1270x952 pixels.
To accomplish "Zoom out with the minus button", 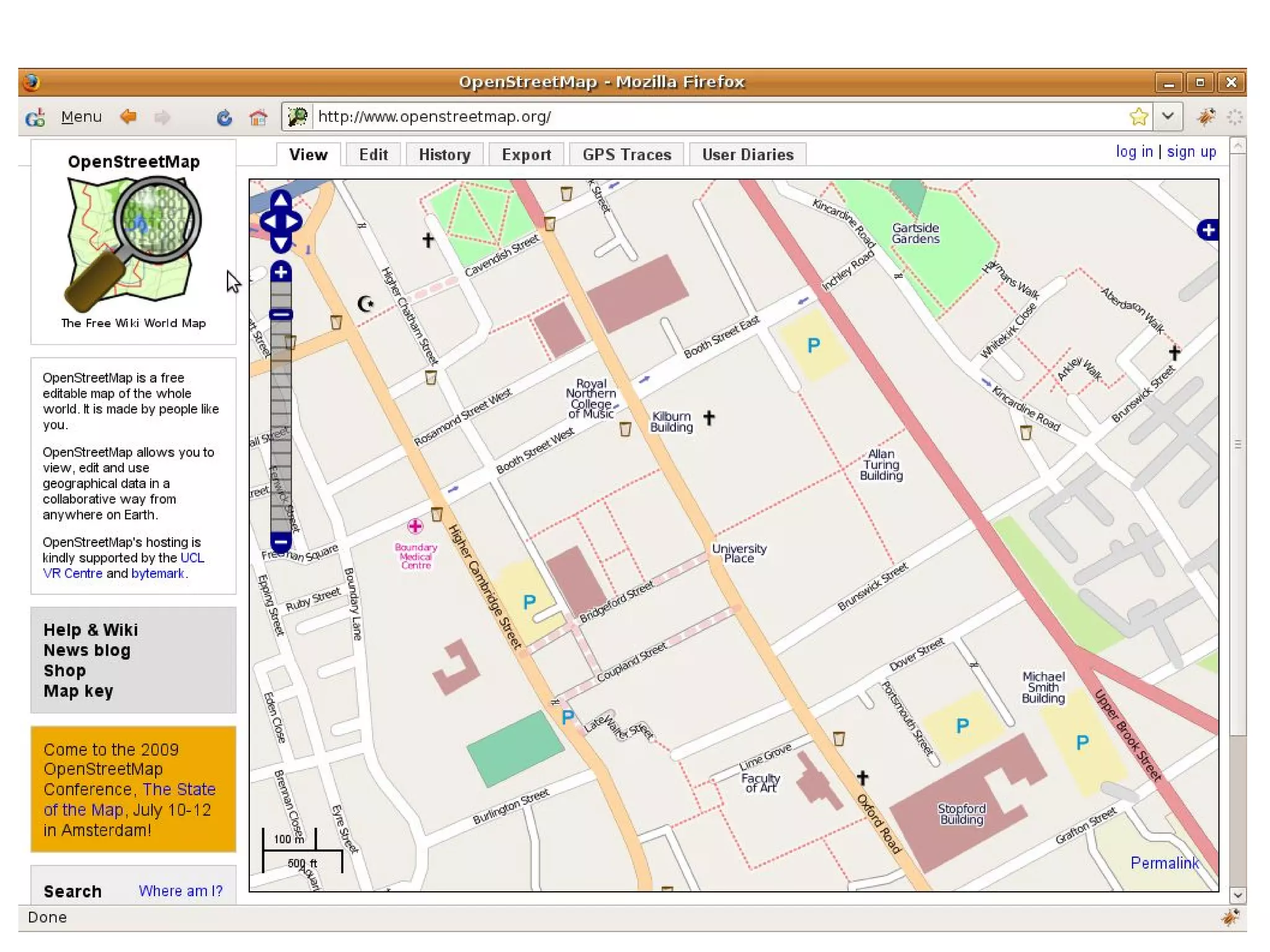I will pyautogui.click(x=281, y=541).
